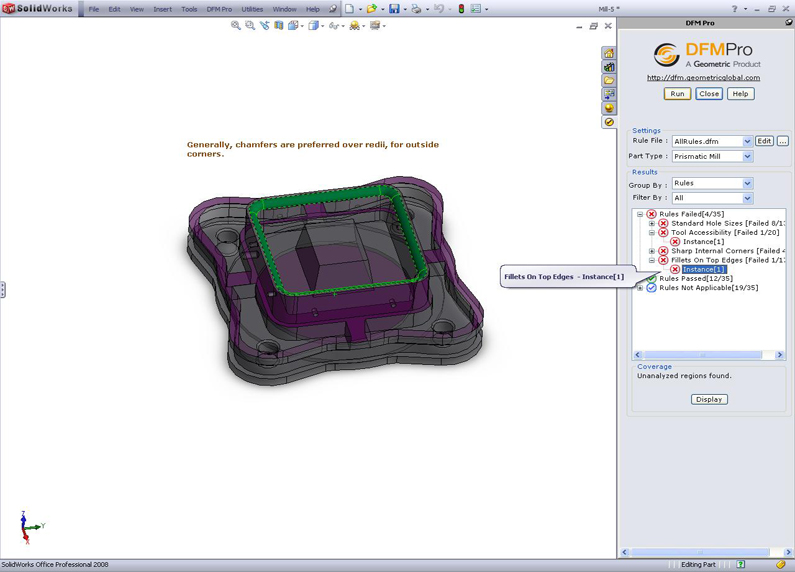This screenshot has width=795, height=572.
Task: Open the dropdown arrow next to View Orientation
Action: click(x=303, y=26)
